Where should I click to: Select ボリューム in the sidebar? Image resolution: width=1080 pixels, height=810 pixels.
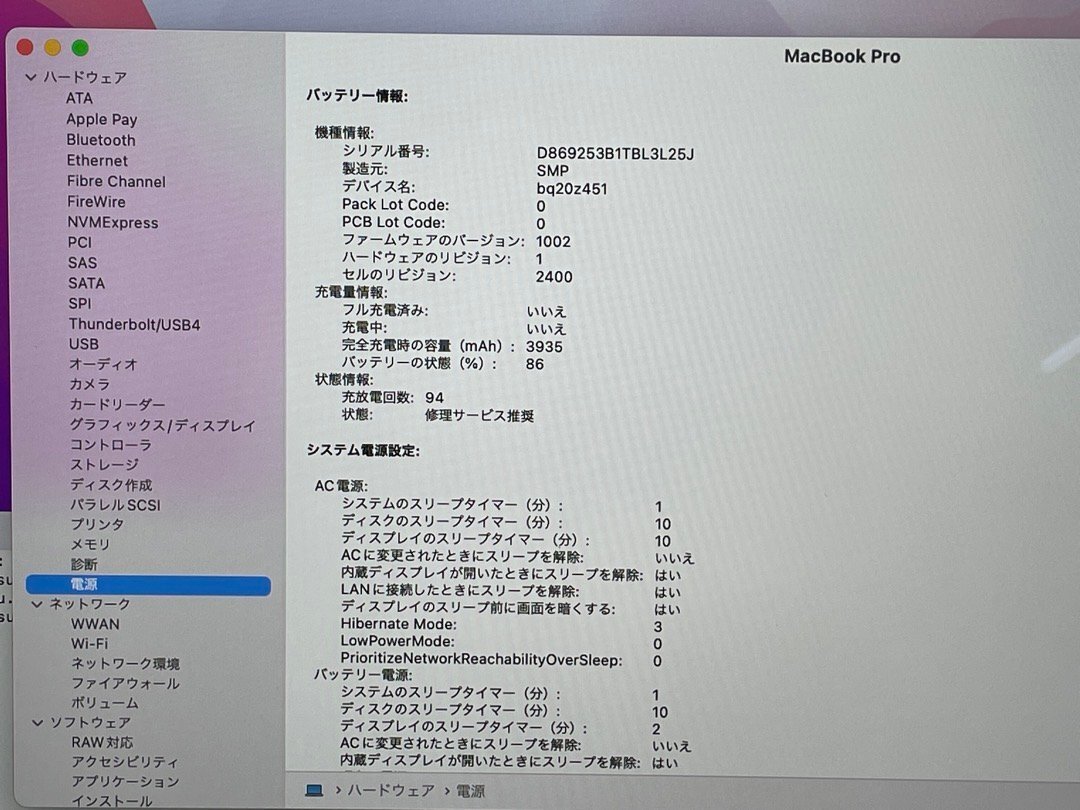(x=105, y=703)
